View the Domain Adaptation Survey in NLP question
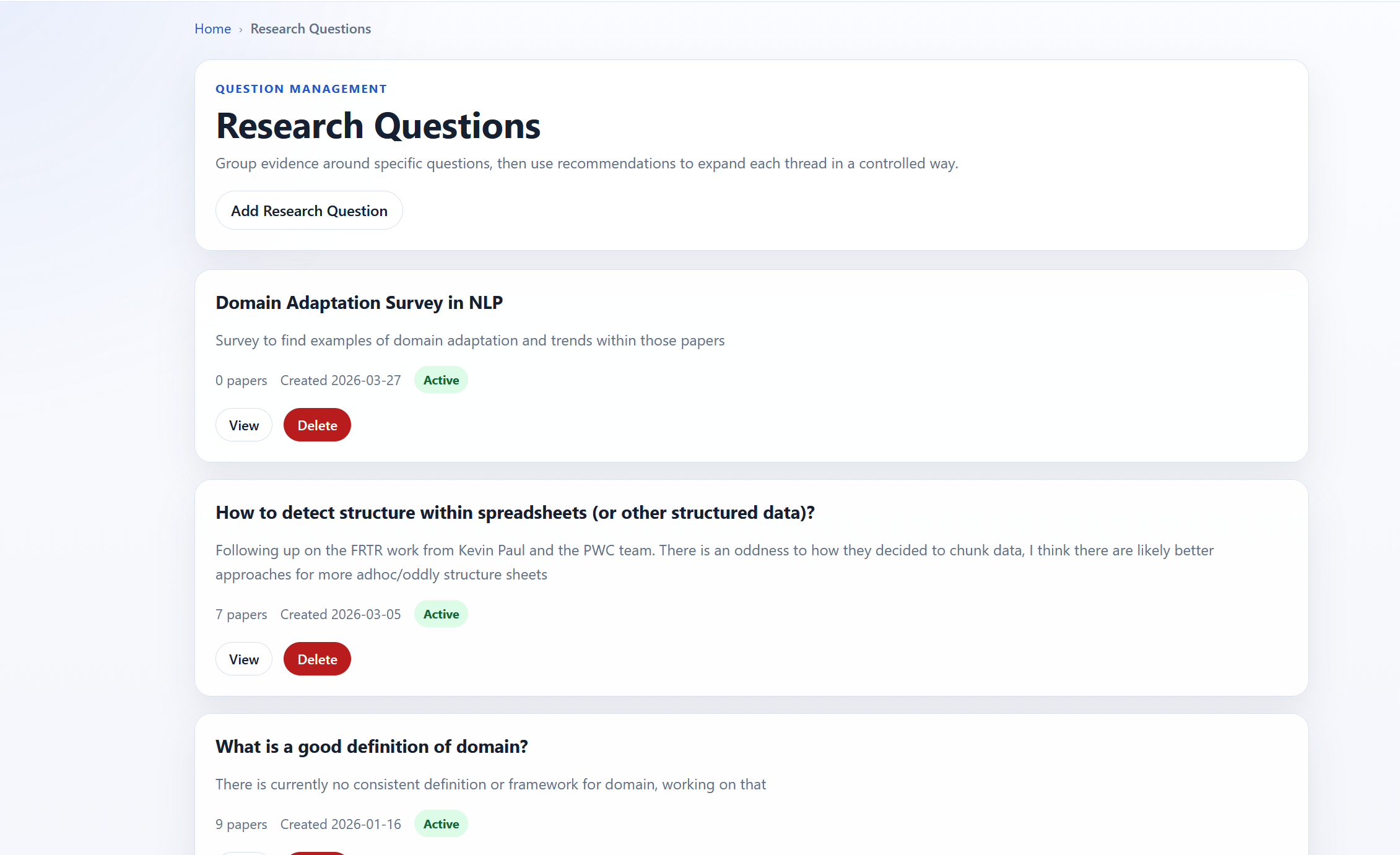Image resolution: width=1400 pixels, height=855 pixels. coord(243,425)
